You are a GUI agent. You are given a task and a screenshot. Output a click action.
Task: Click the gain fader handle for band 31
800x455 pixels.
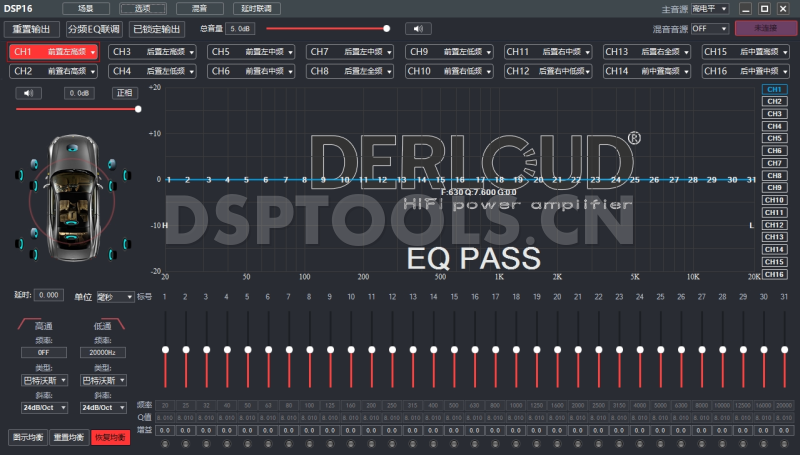point(784,349)
